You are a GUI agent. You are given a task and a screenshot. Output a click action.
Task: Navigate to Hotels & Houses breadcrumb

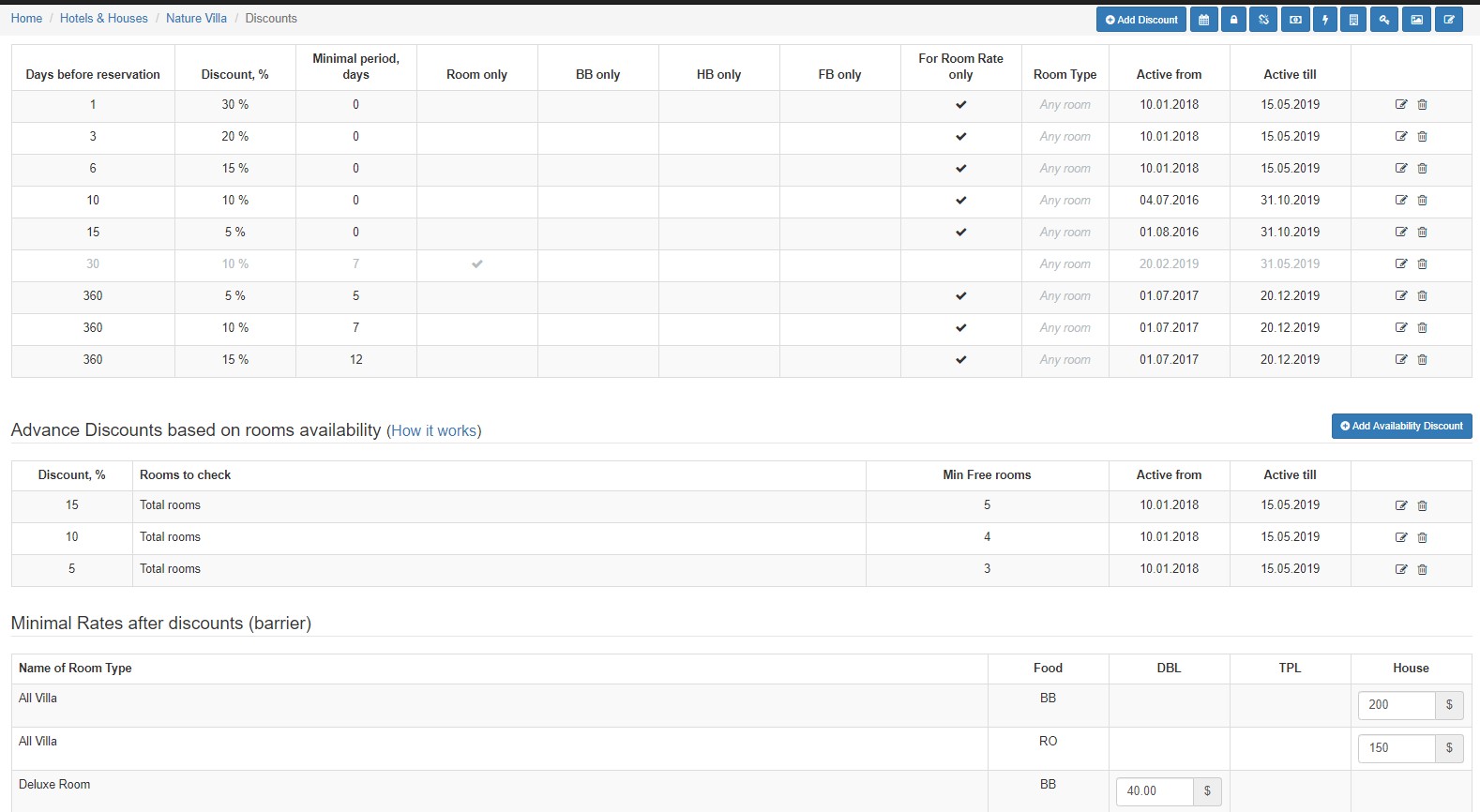104,19
